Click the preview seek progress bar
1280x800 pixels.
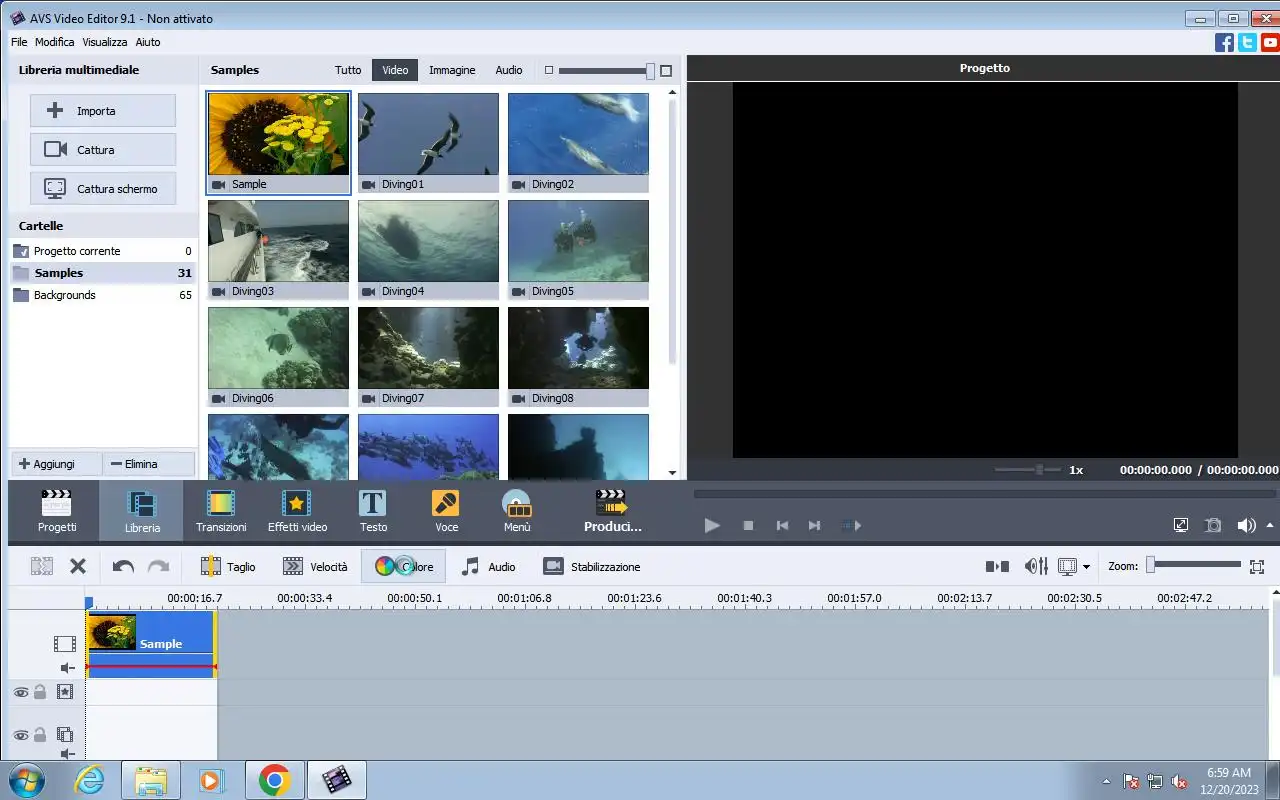coord(985,494)
